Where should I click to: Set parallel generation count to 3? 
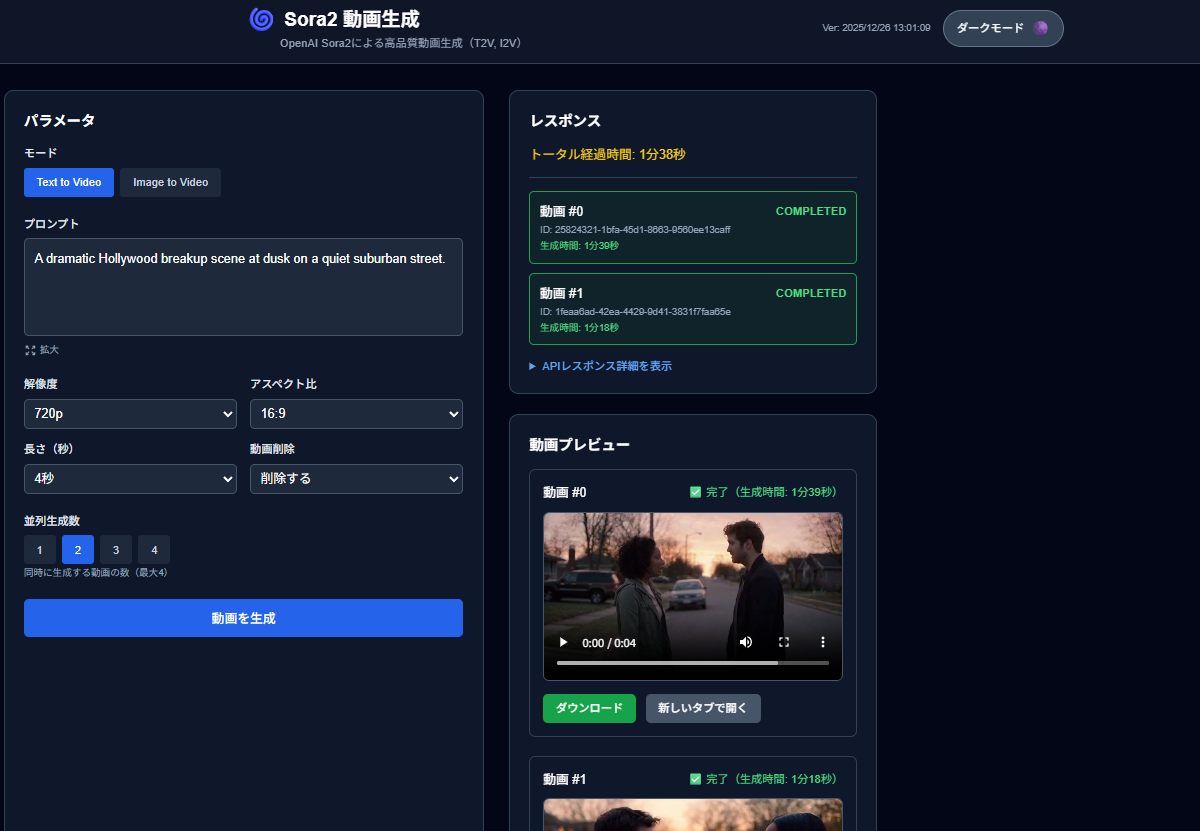click(x=116, y=550)
